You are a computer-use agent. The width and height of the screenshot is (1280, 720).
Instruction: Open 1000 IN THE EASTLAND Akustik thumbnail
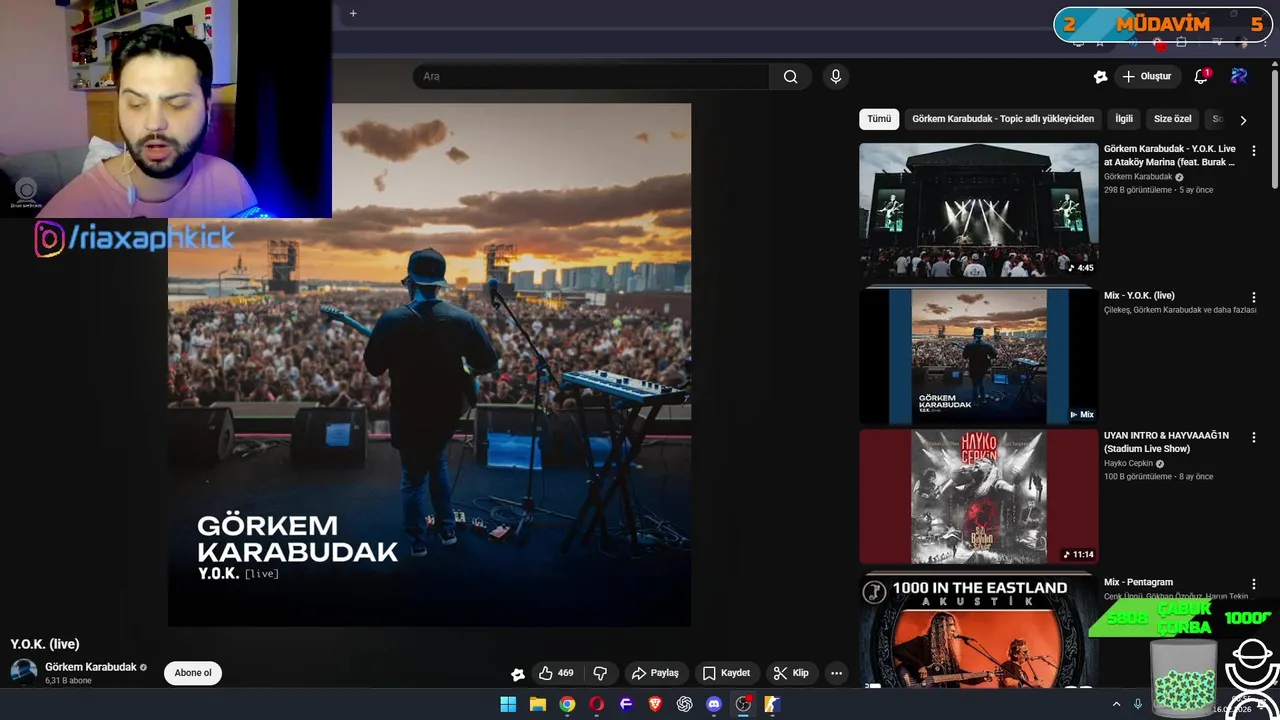coord(979,632)
